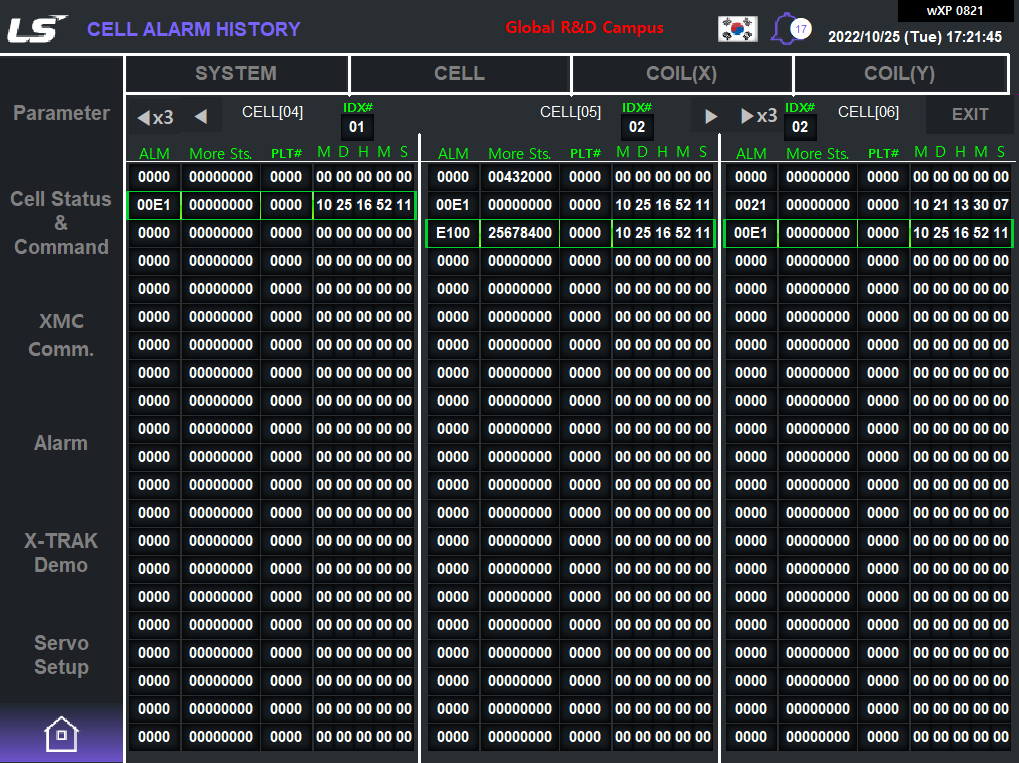
Task: Switch to the CELL tab
Action: (459, 73)
